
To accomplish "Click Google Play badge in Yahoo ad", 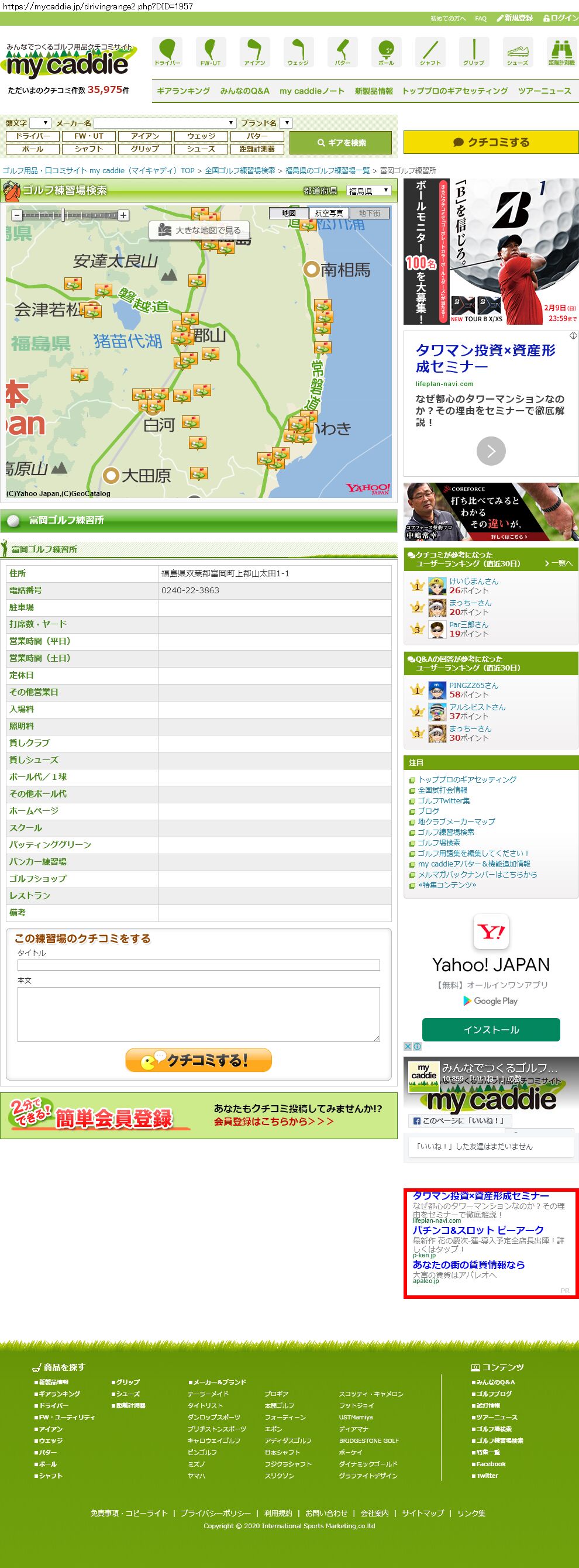I will click(490, 1000).
